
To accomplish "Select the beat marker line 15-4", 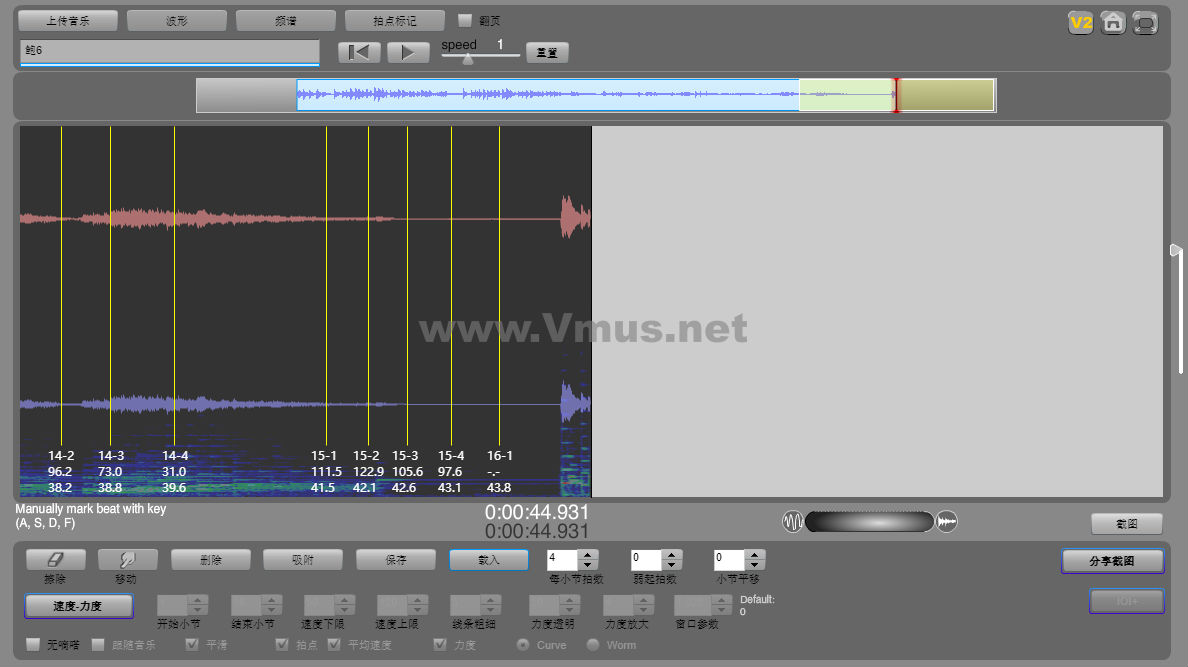I will pos(452,288).
